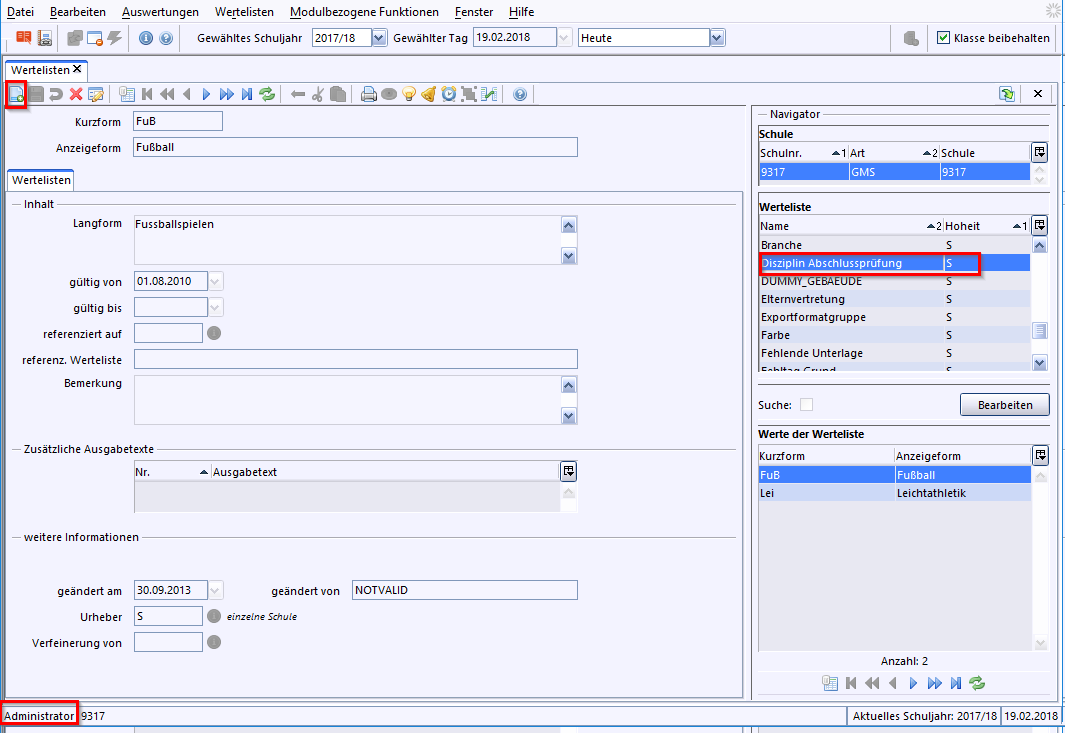Viewport: 1065px width, 733px height.
Task: Sort values by the Kurzform column header
Action: [826, 456]
